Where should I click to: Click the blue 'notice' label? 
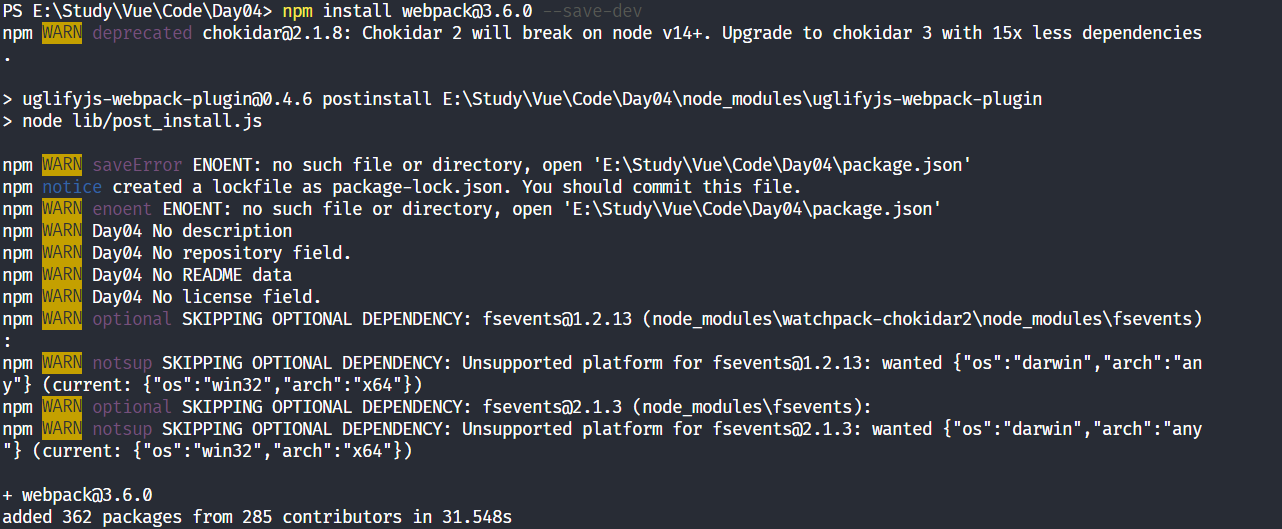pyautogui.click(x=72, y=187)
